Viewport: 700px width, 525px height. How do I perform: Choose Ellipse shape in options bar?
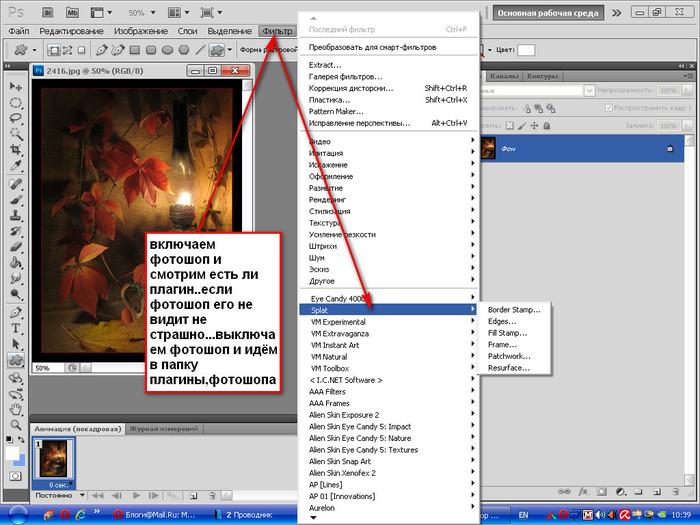click(x=167, y=50)
